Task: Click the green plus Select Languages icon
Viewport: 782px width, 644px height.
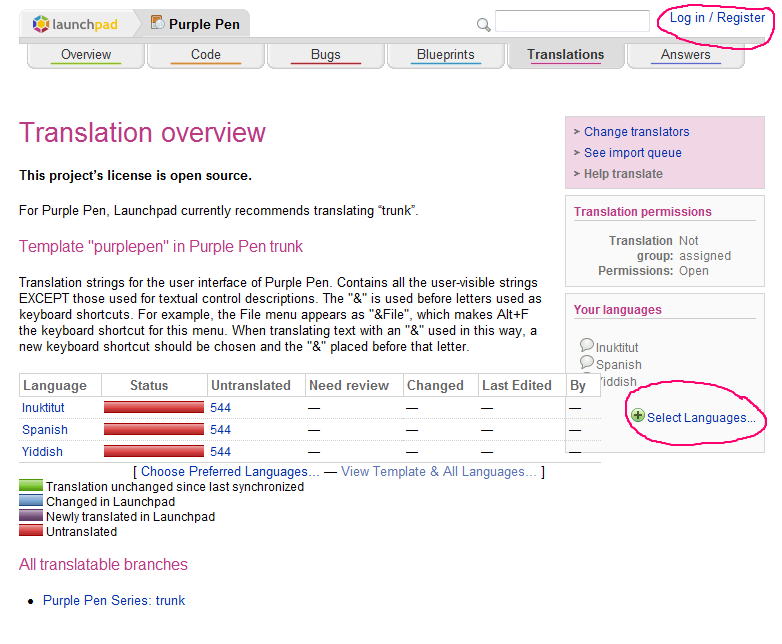Action: [x=637, y=415]
